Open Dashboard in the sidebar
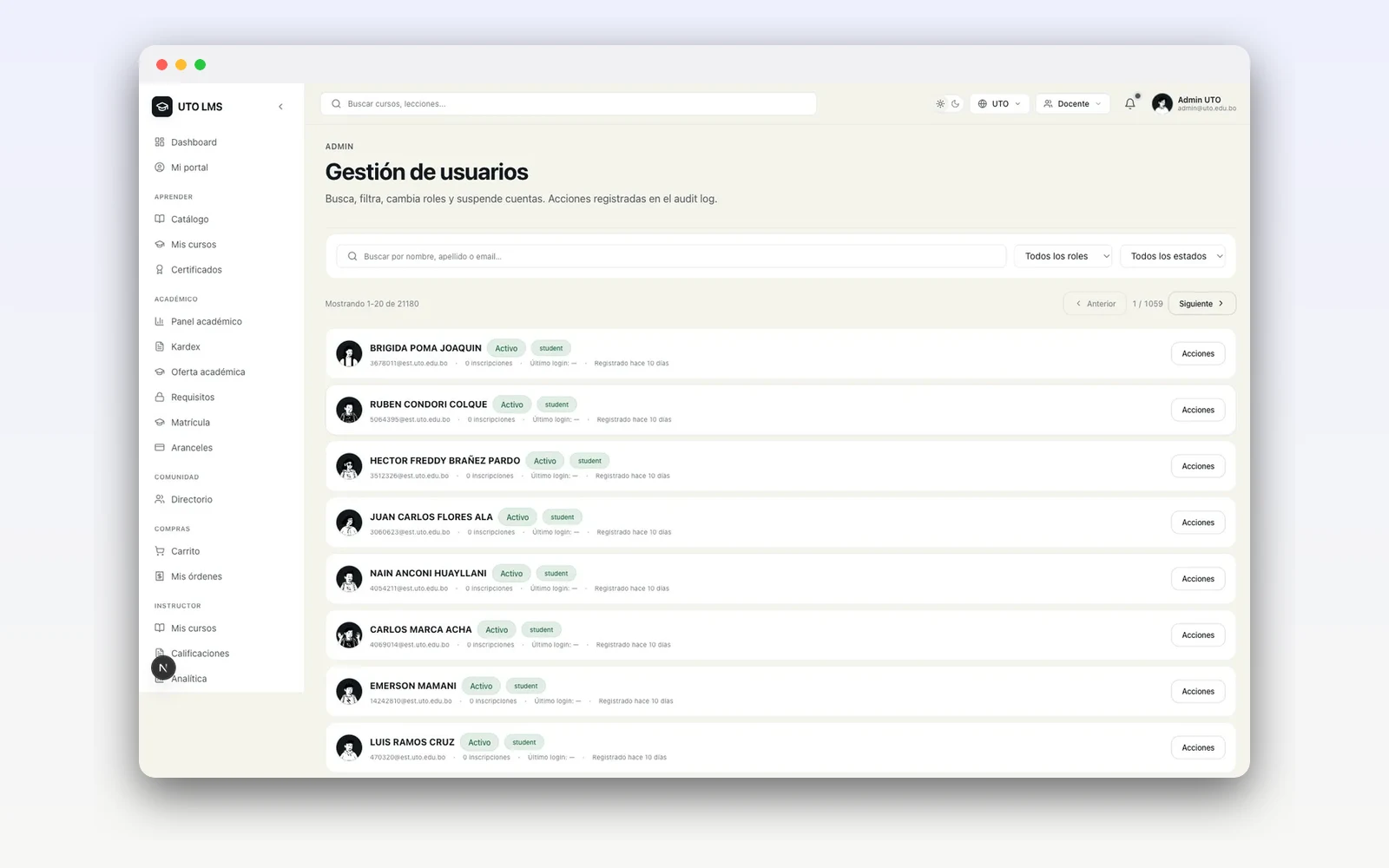Image resolution: width=1389 pixels, height=868 pixels. 194,142
